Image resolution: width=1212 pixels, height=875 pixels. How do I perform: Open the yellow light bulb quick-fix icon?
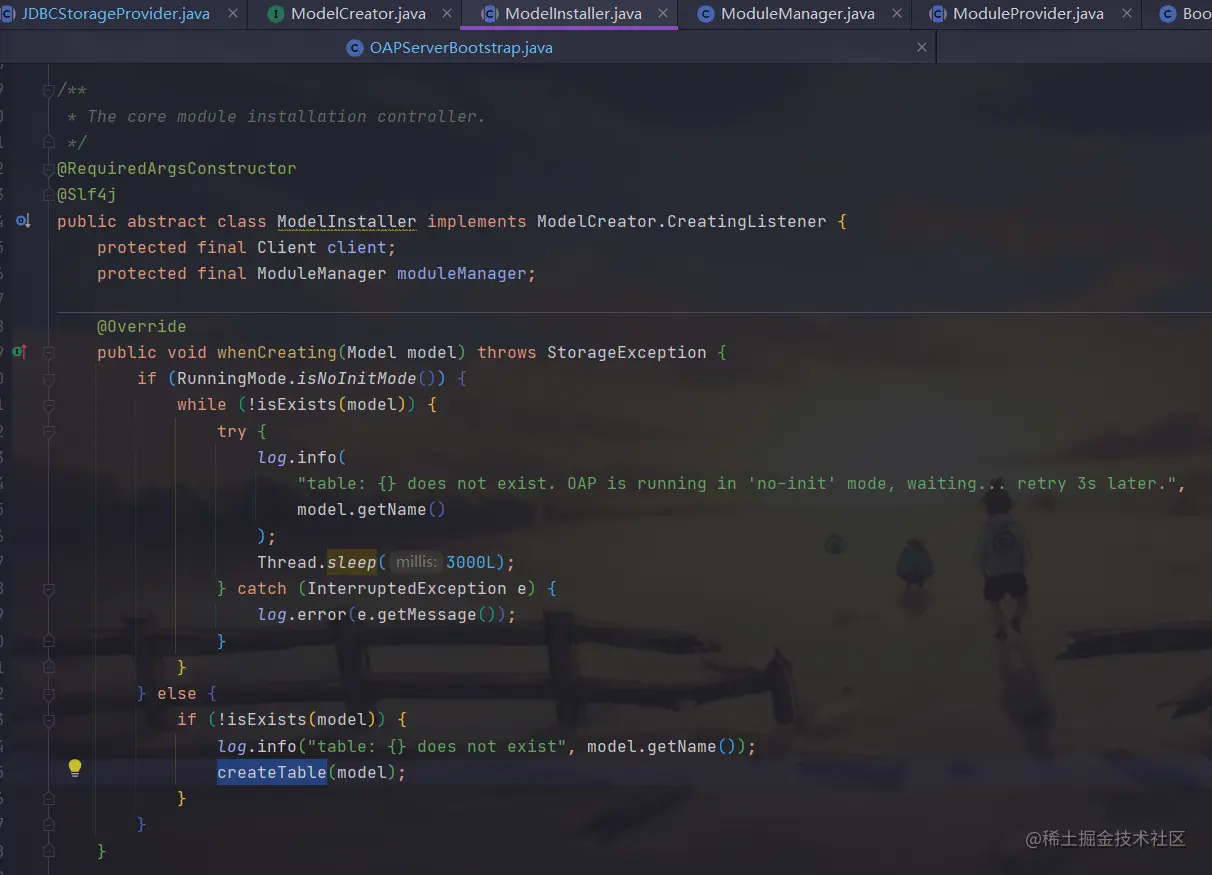pos(74,768)
